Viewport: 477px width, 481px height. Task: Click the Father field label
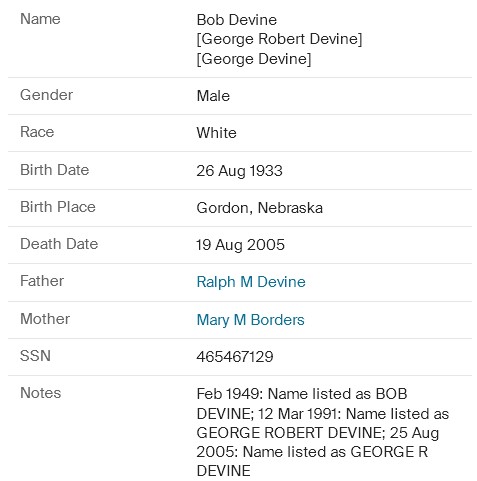coord(42,281)
